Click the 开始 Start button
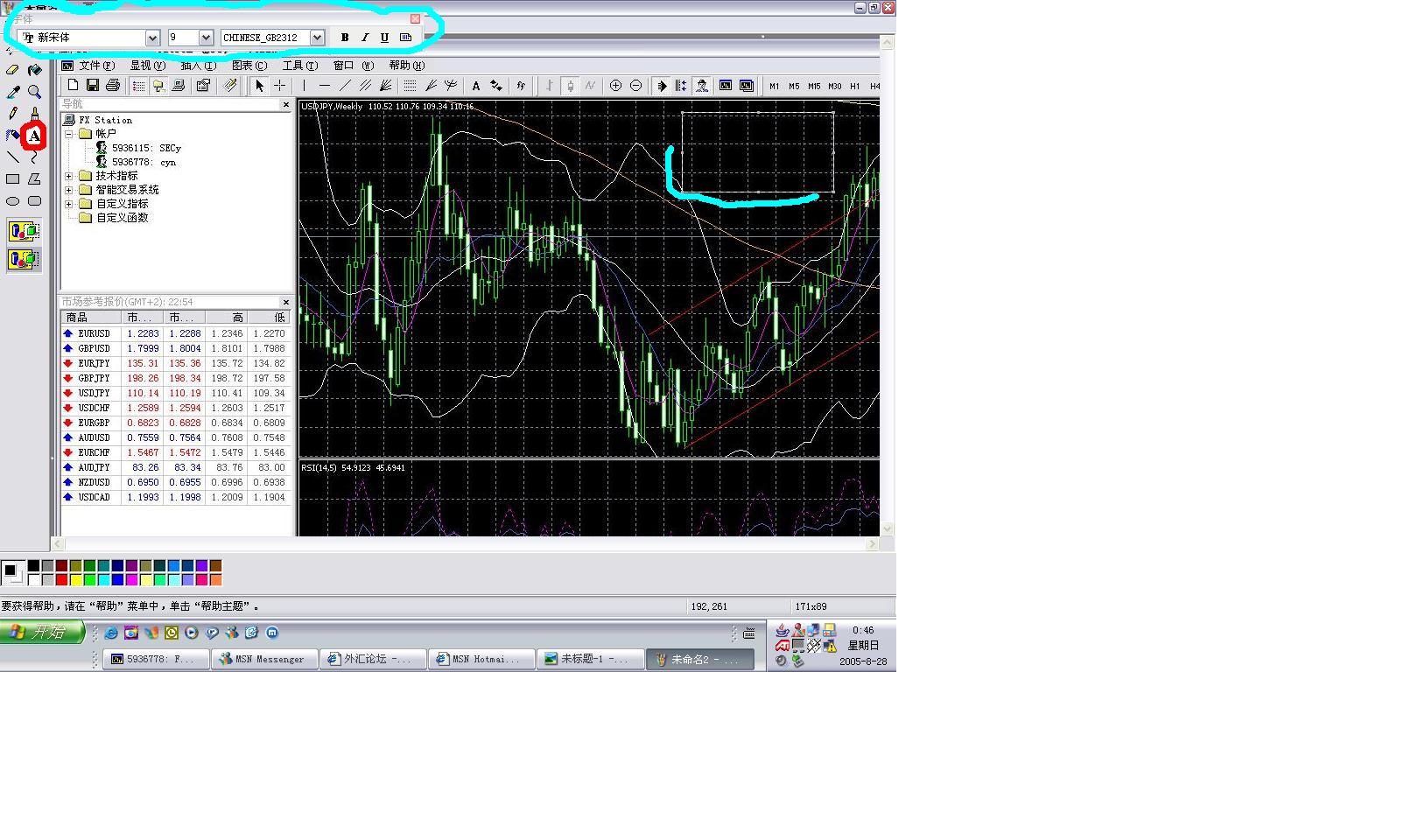The width and height of the screenshot is (1418, 840). 42,632
